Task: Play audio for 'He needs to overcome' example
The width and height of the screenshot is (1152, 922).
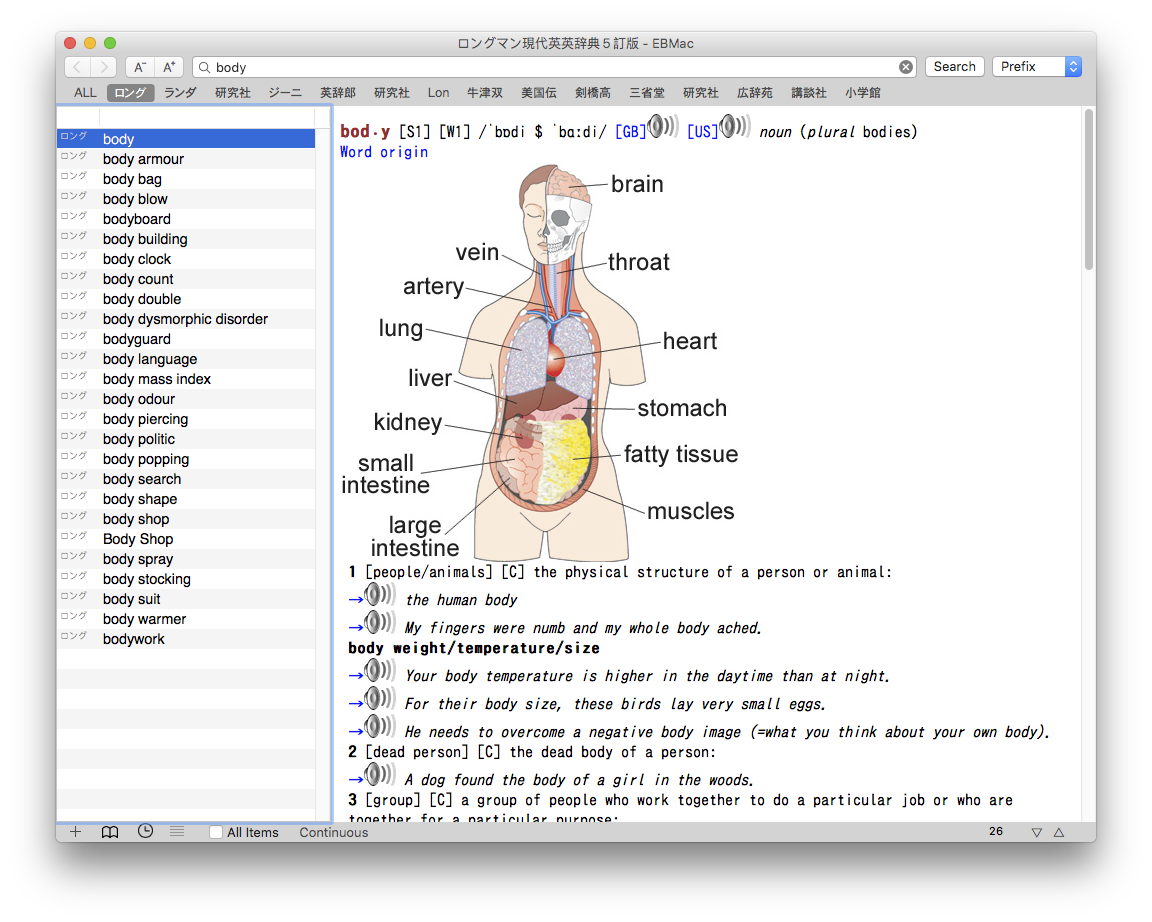Action: (x=381, y=727)
